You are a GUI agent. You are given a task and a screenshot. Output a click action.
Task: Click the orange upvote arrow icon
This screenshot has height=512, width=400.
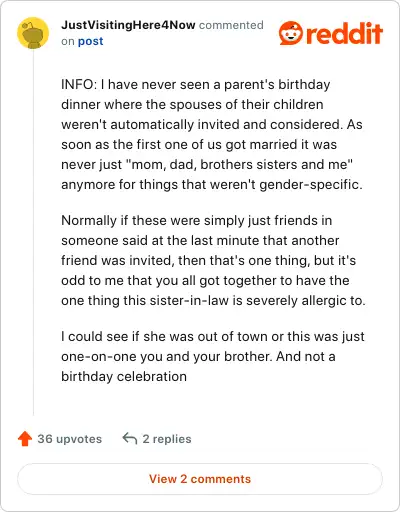(25, 439)
